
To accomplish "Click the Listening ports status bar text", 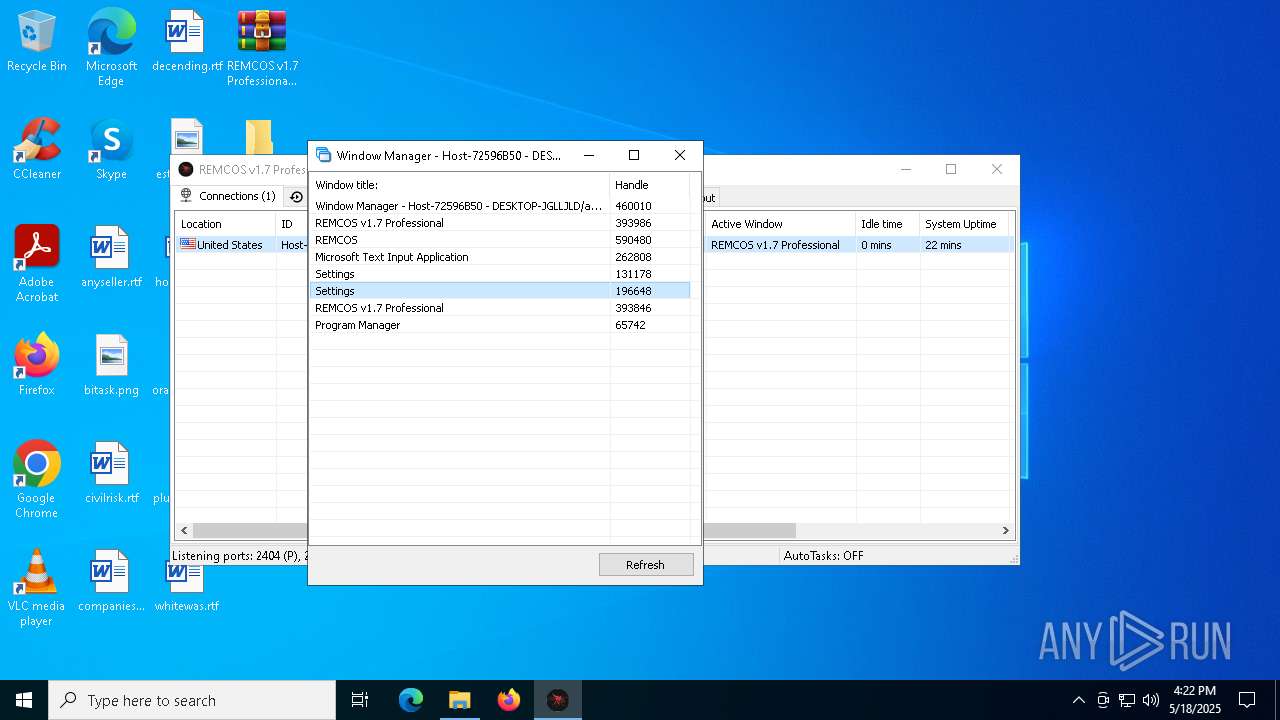I will tap(238, 556).
